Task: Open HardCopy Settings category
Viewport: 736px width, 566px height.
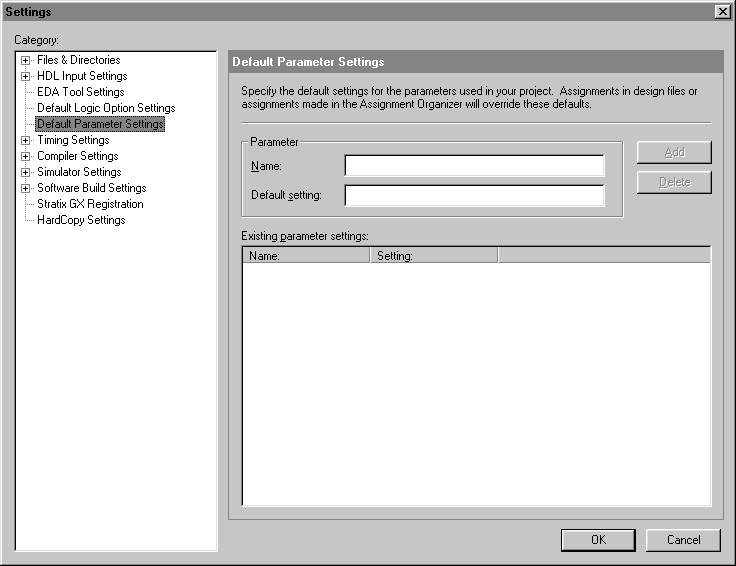Action: [x=81, y=220]
